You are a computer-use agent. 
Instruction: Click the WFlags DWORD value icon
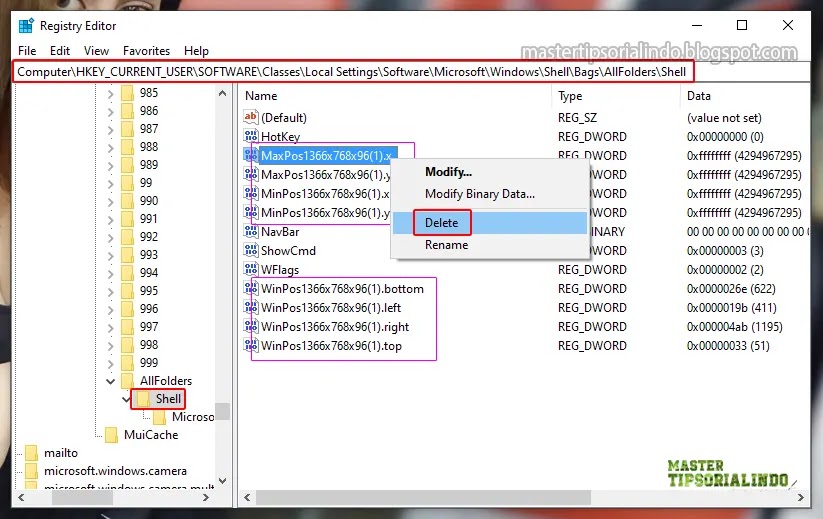(x=251, y=269)
